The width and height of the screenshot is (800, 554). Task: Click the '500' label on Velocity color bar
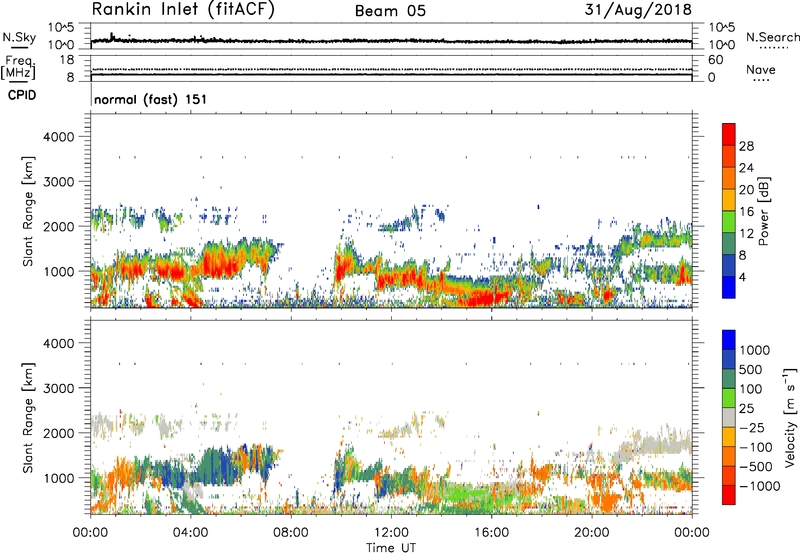(750, 369)
